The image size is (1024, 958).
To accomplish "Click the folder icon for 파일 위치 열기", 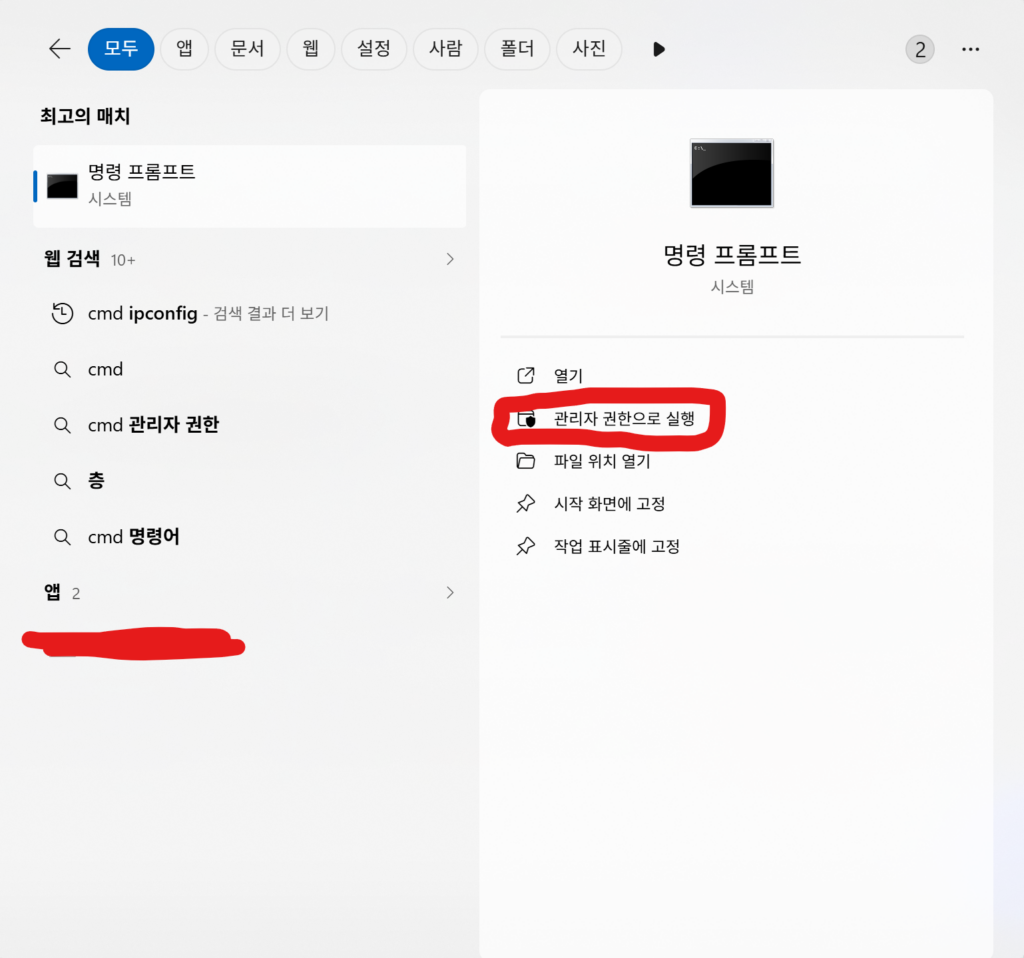I will [x=526, y=461].
